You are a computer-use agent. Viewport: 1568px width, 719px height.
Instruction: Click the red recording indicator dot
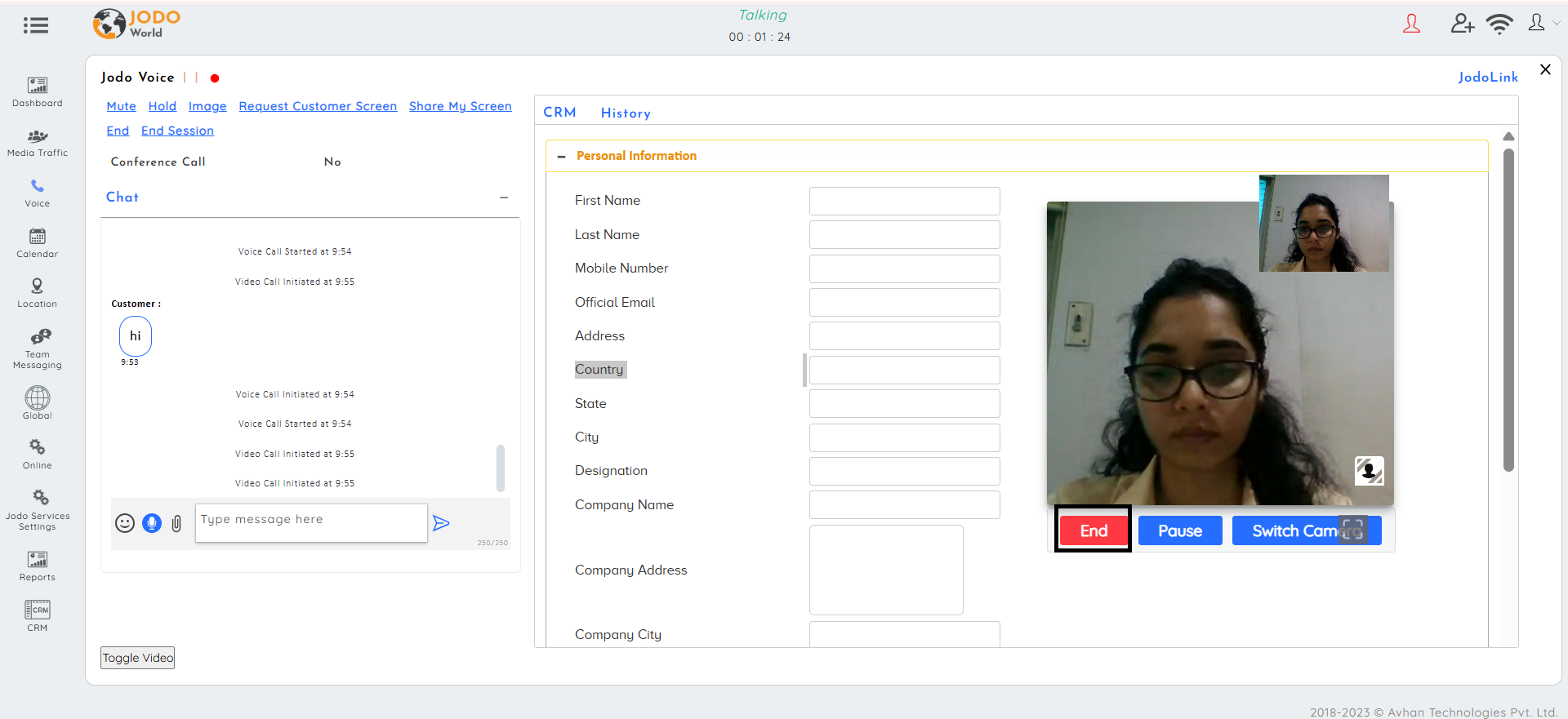[x=215, y=78]
